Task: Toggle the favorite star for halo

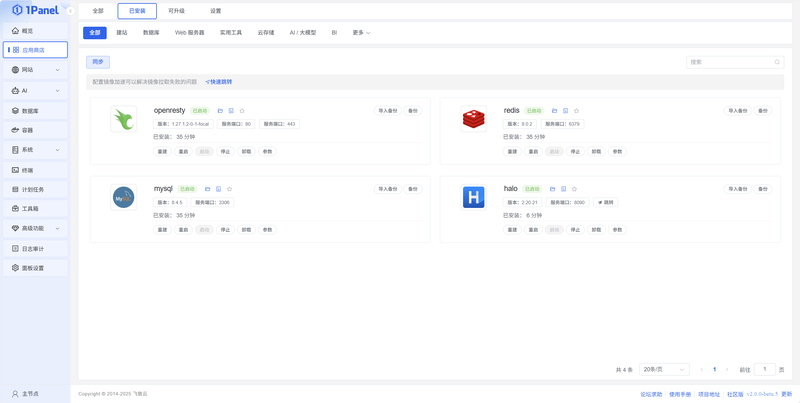Action: click(x=574, y=189)
